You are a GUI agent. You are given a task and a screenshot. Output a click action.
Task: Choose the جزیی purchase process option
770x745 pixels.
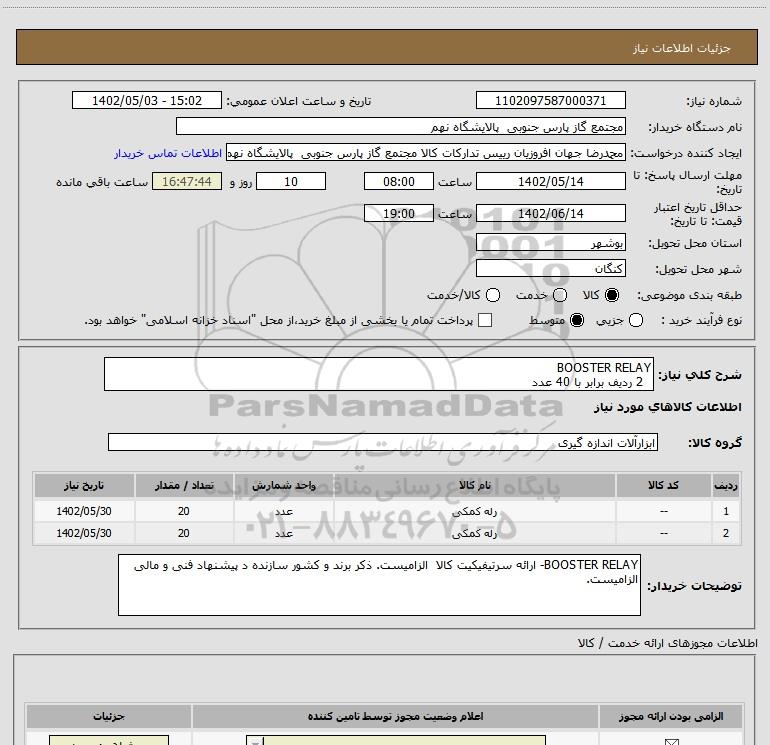click(x=636, y=320)
